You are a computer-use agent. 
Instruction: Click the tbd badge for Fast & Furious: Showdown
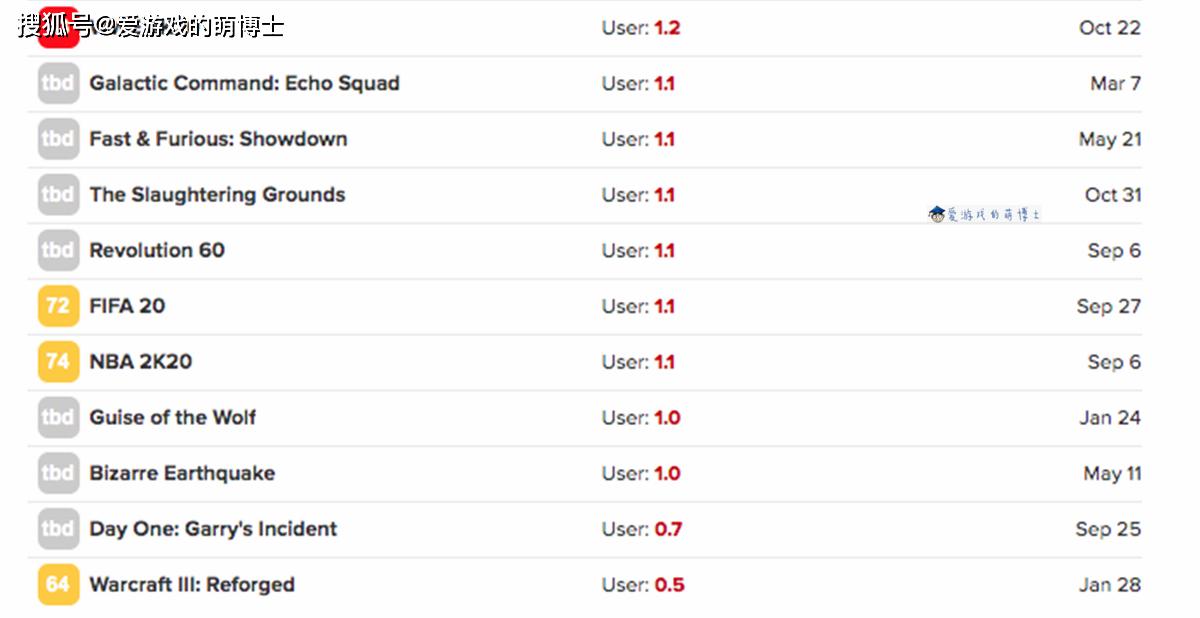[58, 139]
